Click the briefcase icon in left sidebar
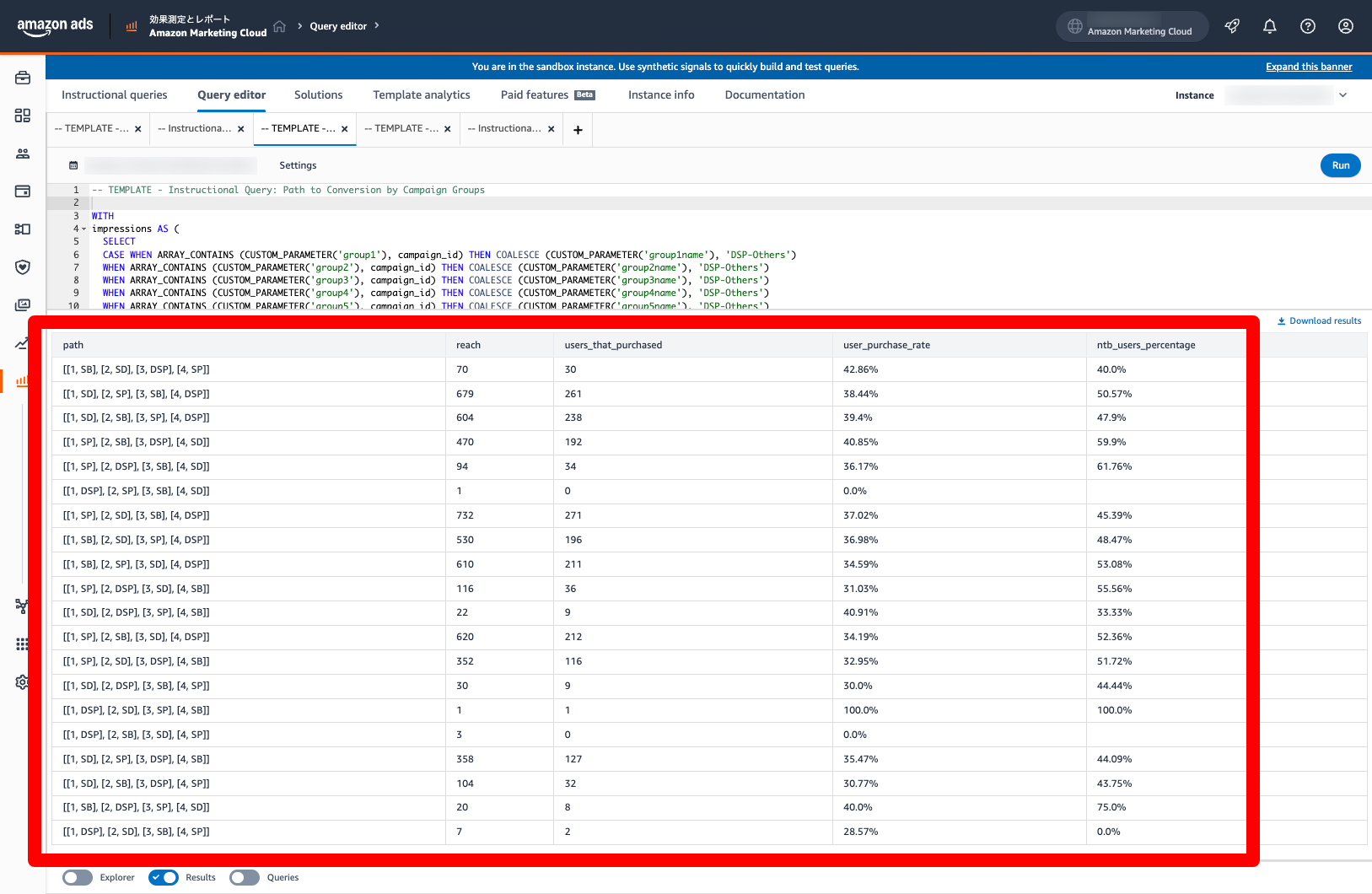This screenshot has width=1372, height=894. click(x=23, y=78)
